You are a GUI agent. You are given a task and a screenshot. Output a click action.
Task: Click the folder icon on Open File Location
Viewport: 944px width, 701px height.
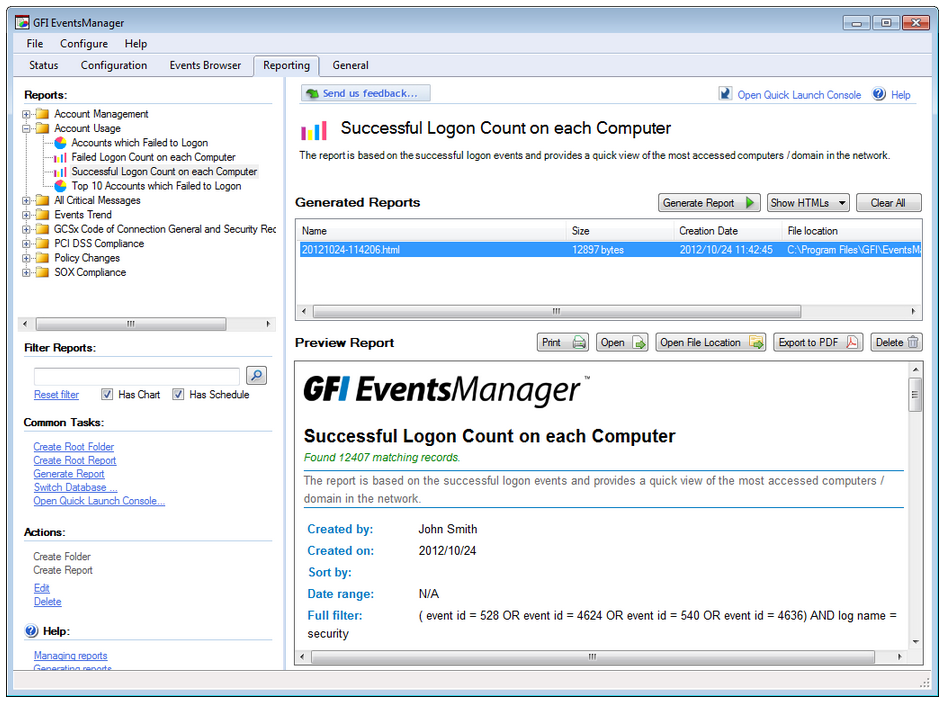pos(756,343)
